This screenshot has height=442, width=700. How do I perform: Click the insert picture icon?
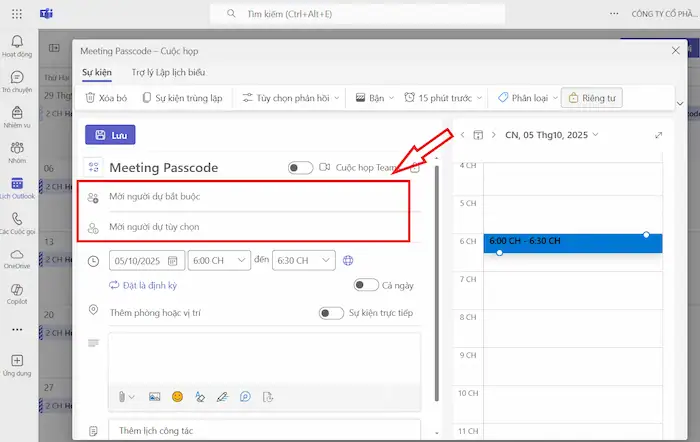pos(154,396)
